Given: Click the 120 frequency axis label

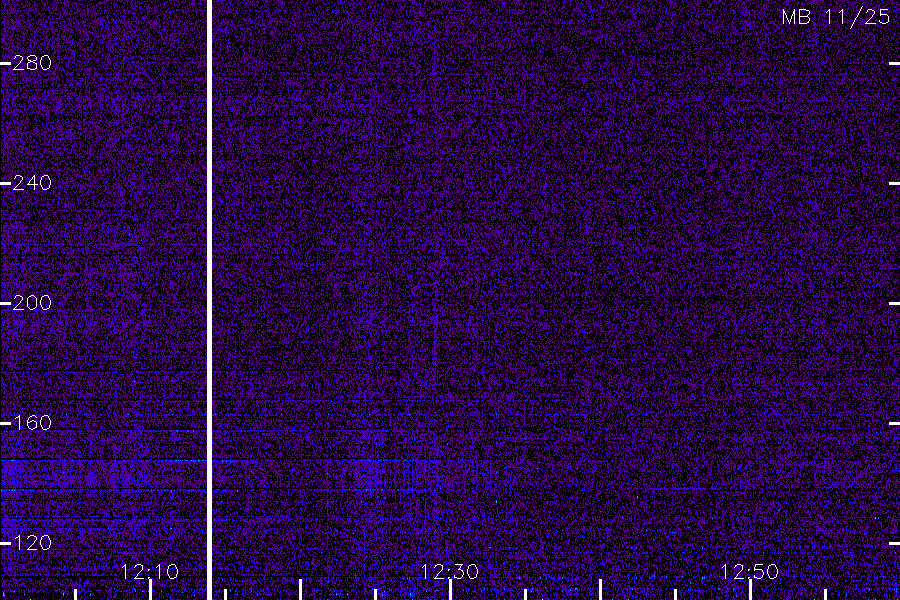Looking at the screenshot, I should (x=32, y=543).
